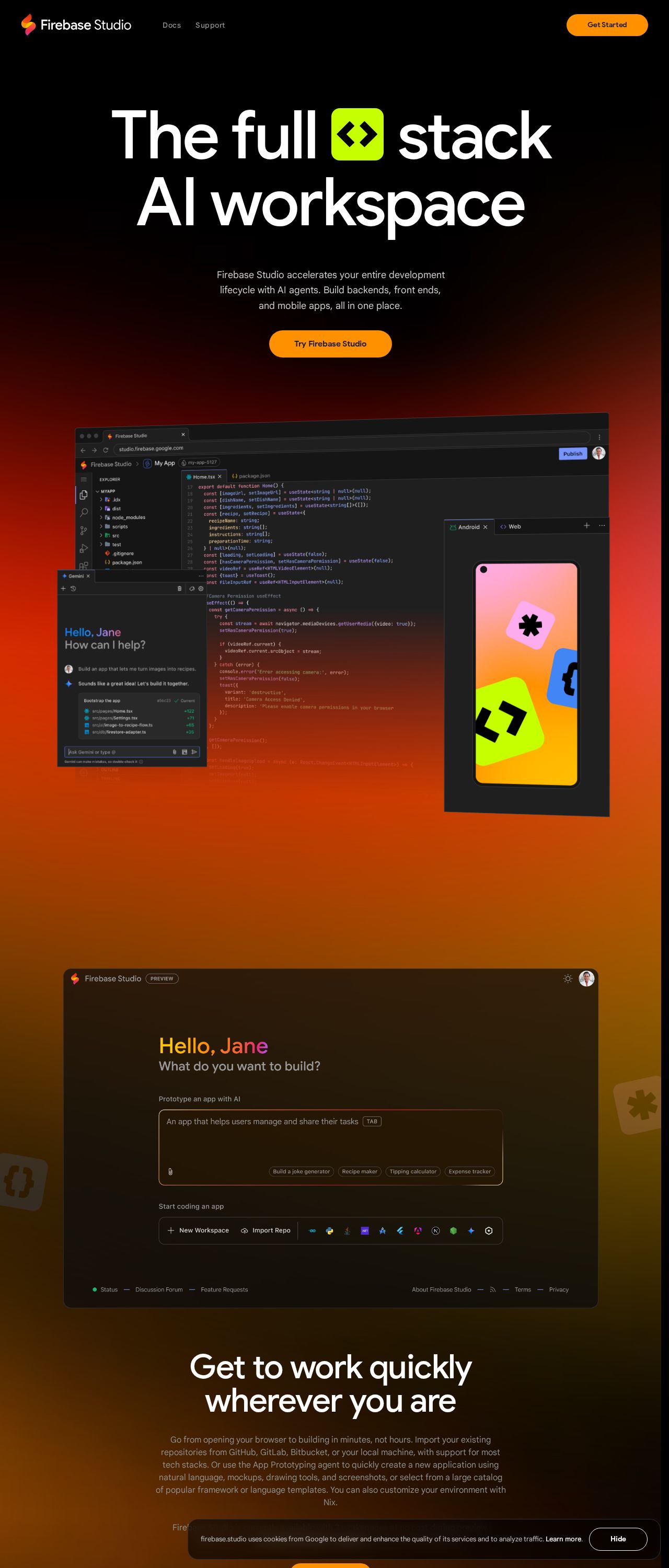Choose the Tipping calculator suggestion chip
This screenshot has height=1568, width=669.
413,1172
